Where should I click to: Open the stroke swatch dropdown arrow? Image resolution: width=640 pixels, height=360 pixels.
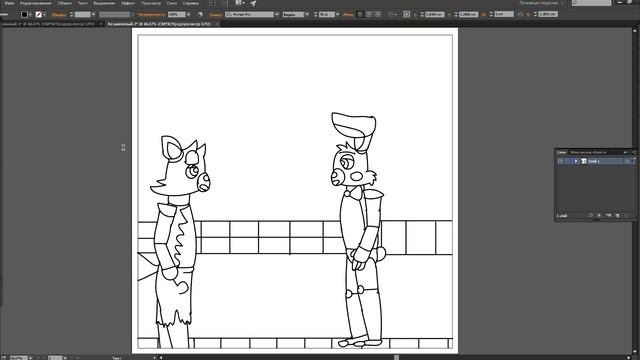44,15
